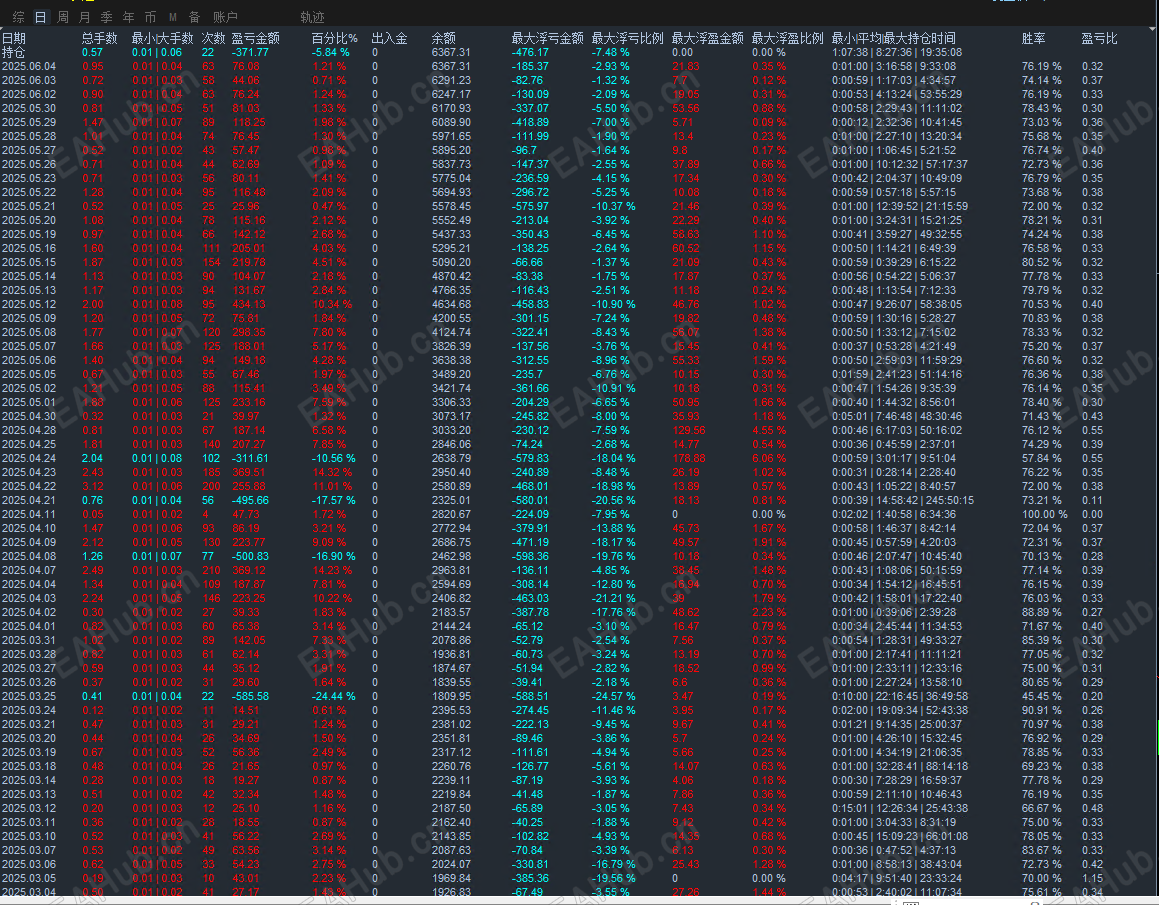
Task: Click the 最大浮盈比例 column header
Action: pyautogui.click(x=787, y=38)
